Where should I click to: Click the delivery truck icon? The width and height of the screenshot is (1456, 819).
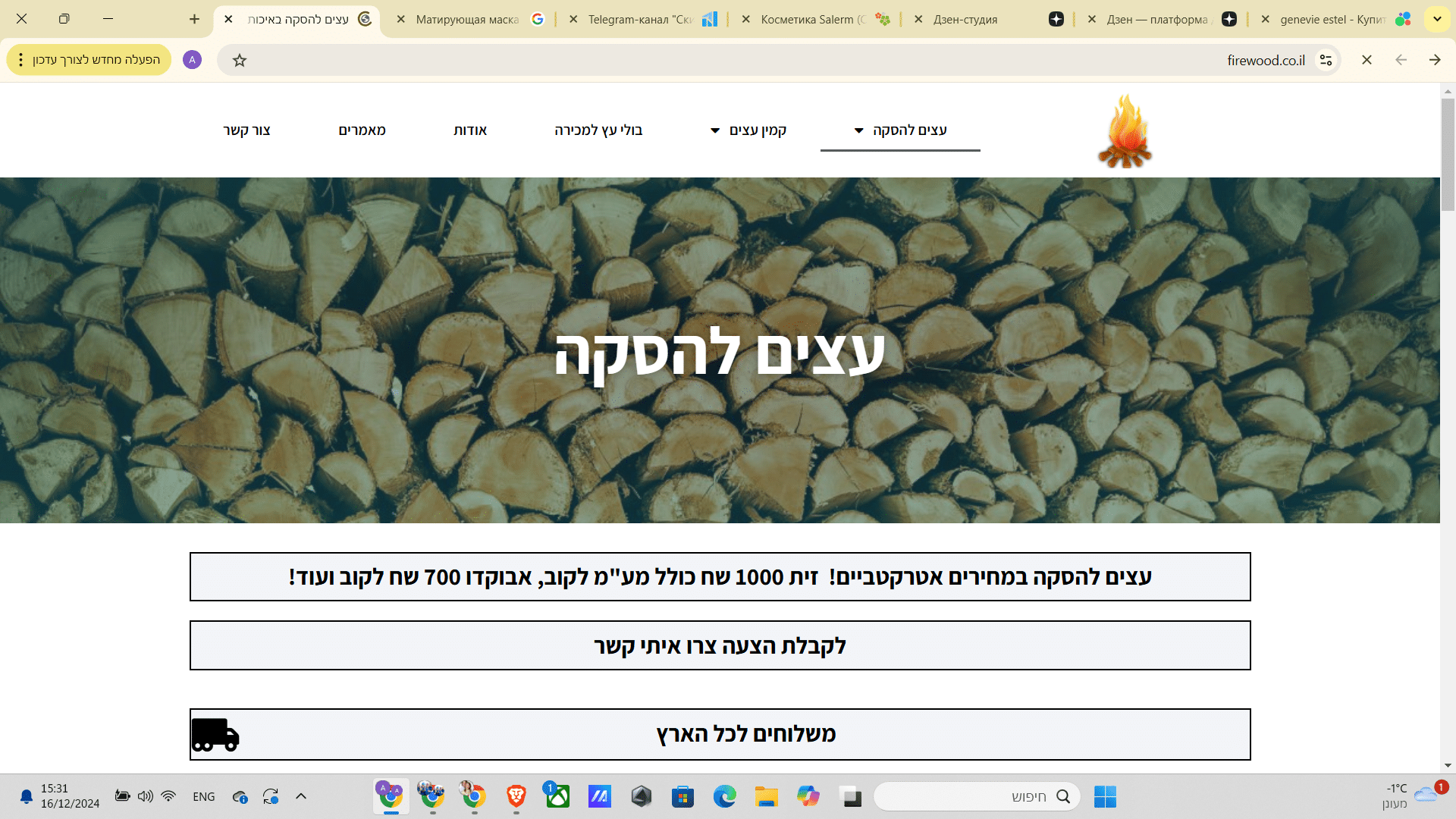pos(215,734)
